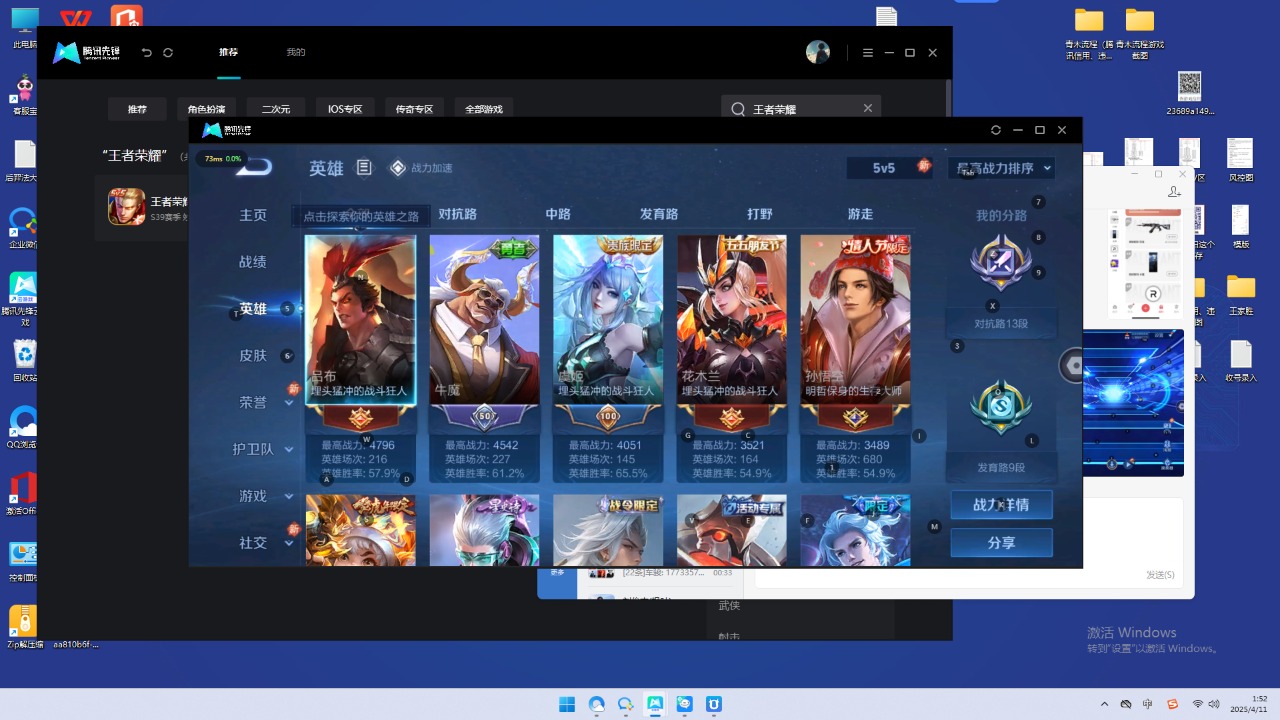This screenshot has width=1280, height=720.
Task: Switch to the 我的 tab in launcher
Action: click(296, 52)
